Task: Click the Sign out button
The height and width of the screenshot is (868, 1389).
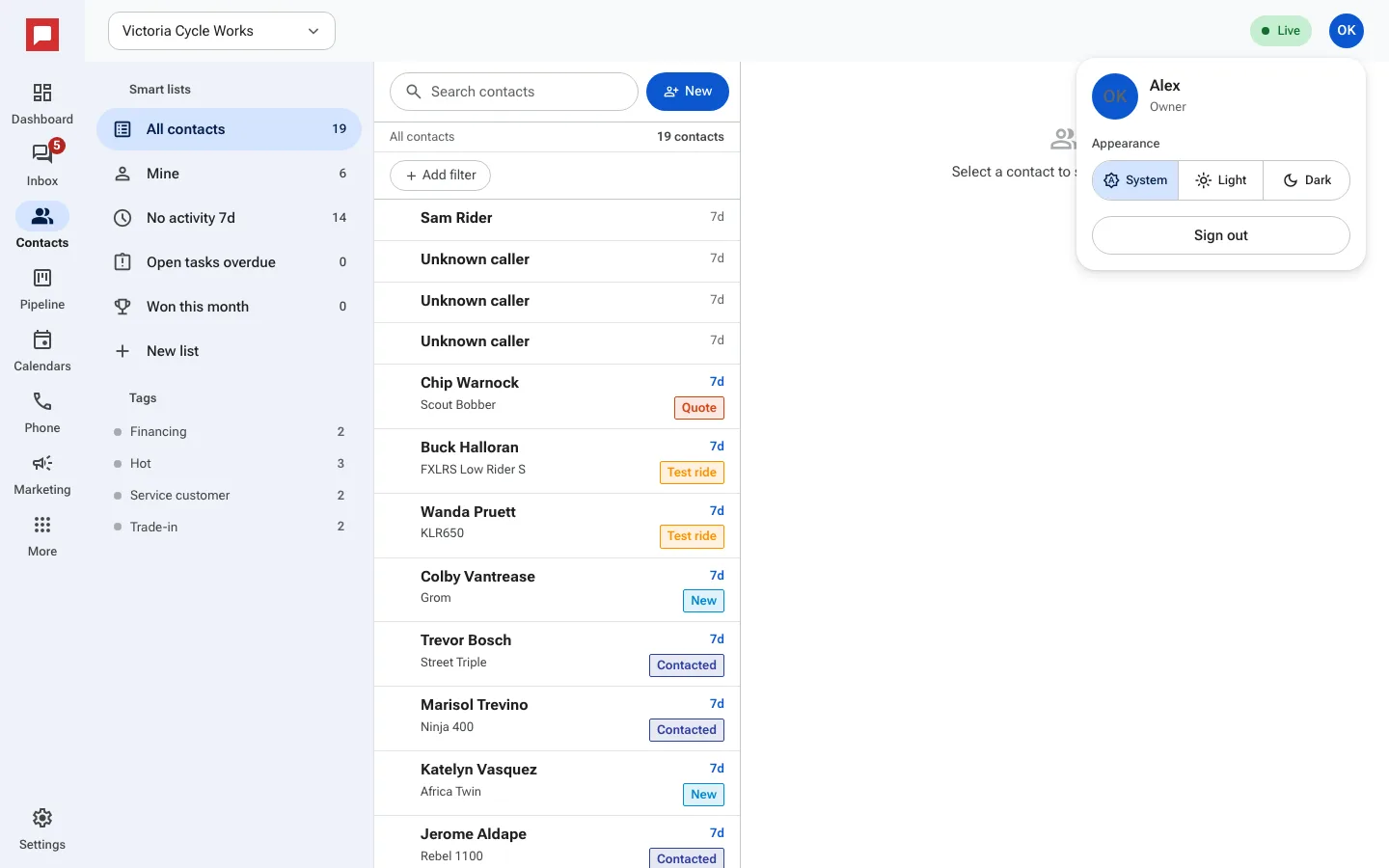Action: pos(1221,235)
